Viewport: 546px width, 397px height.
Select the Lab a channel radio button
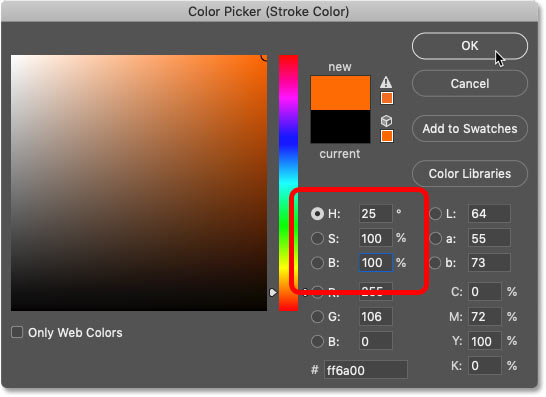tap(435, 238)
